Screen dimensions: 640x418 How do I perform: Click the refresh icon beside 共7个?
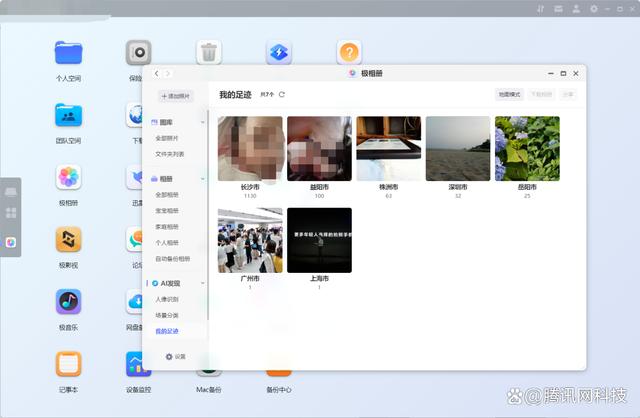[x=282, y=94]
